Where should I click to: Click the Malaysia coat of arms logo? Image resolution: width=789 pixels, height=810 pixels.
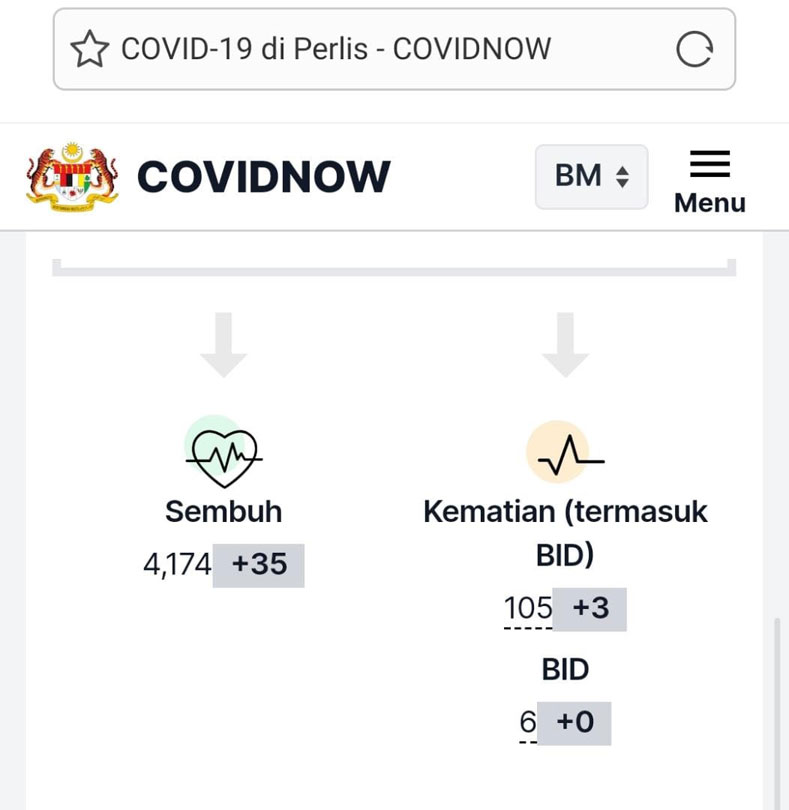point(72,176)
